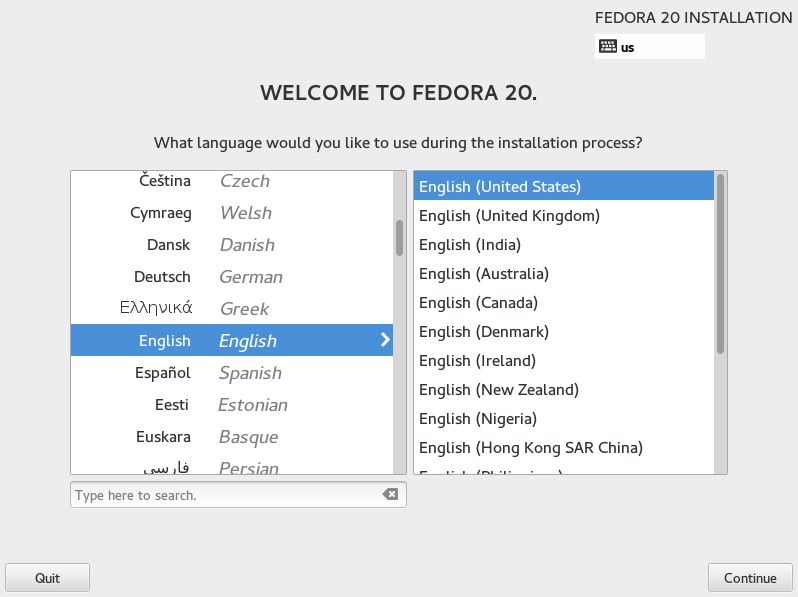798x597 pixels.
Task: Choose English (Canada) locale
Action: [x=563, y=302]
